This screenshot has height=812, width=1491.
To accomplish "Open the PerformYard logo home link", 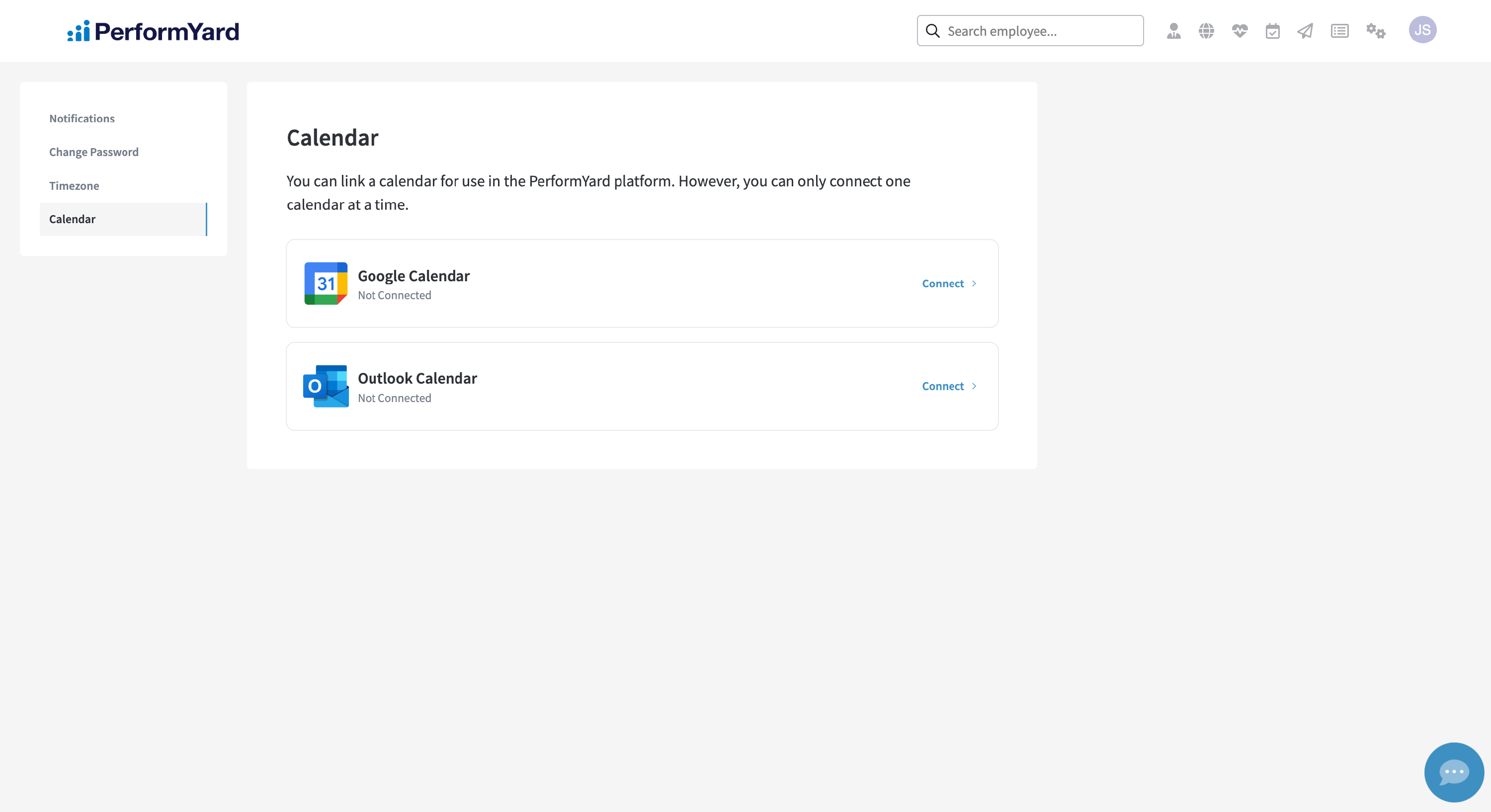I will click(153, 31).
